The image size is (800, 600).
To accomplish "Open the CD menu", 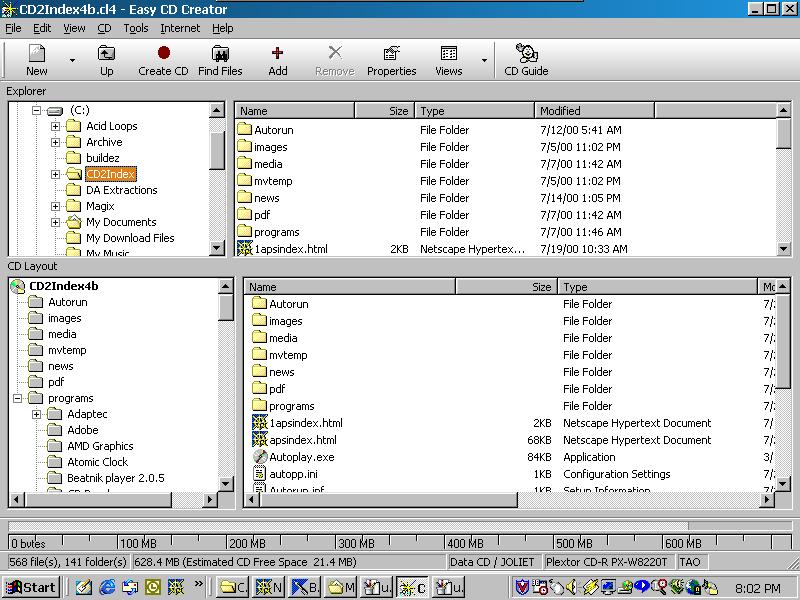I will [x=104, y=28].
